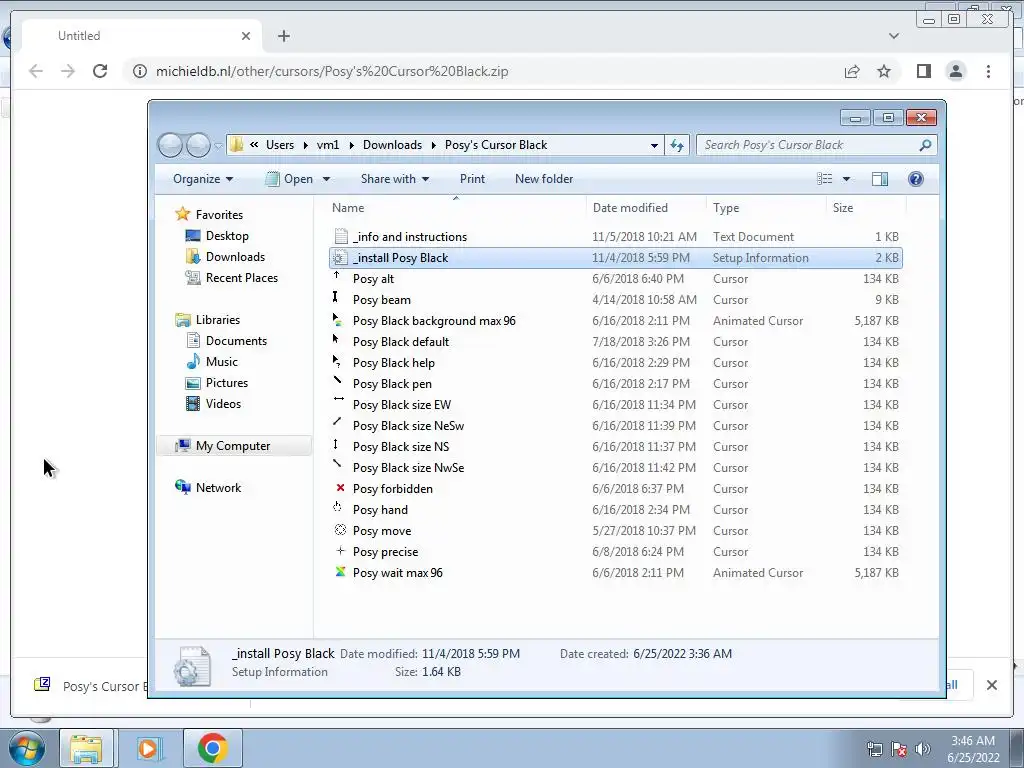1024x768 pixels.
Task: Click New folder button
Action: click(x=543, y=179)
